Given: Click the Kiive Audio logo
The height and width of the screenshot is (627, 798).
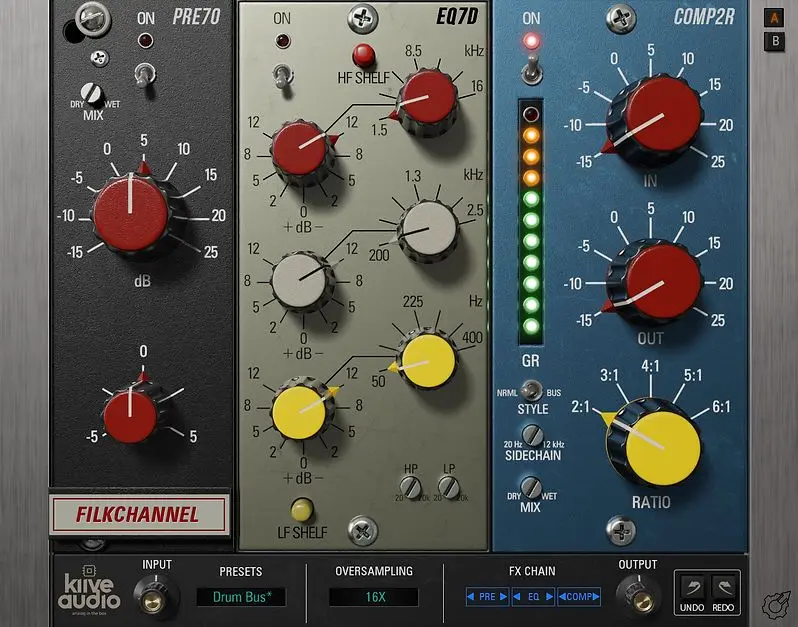Looking at the screenshot, I should [x=90, y=590].
